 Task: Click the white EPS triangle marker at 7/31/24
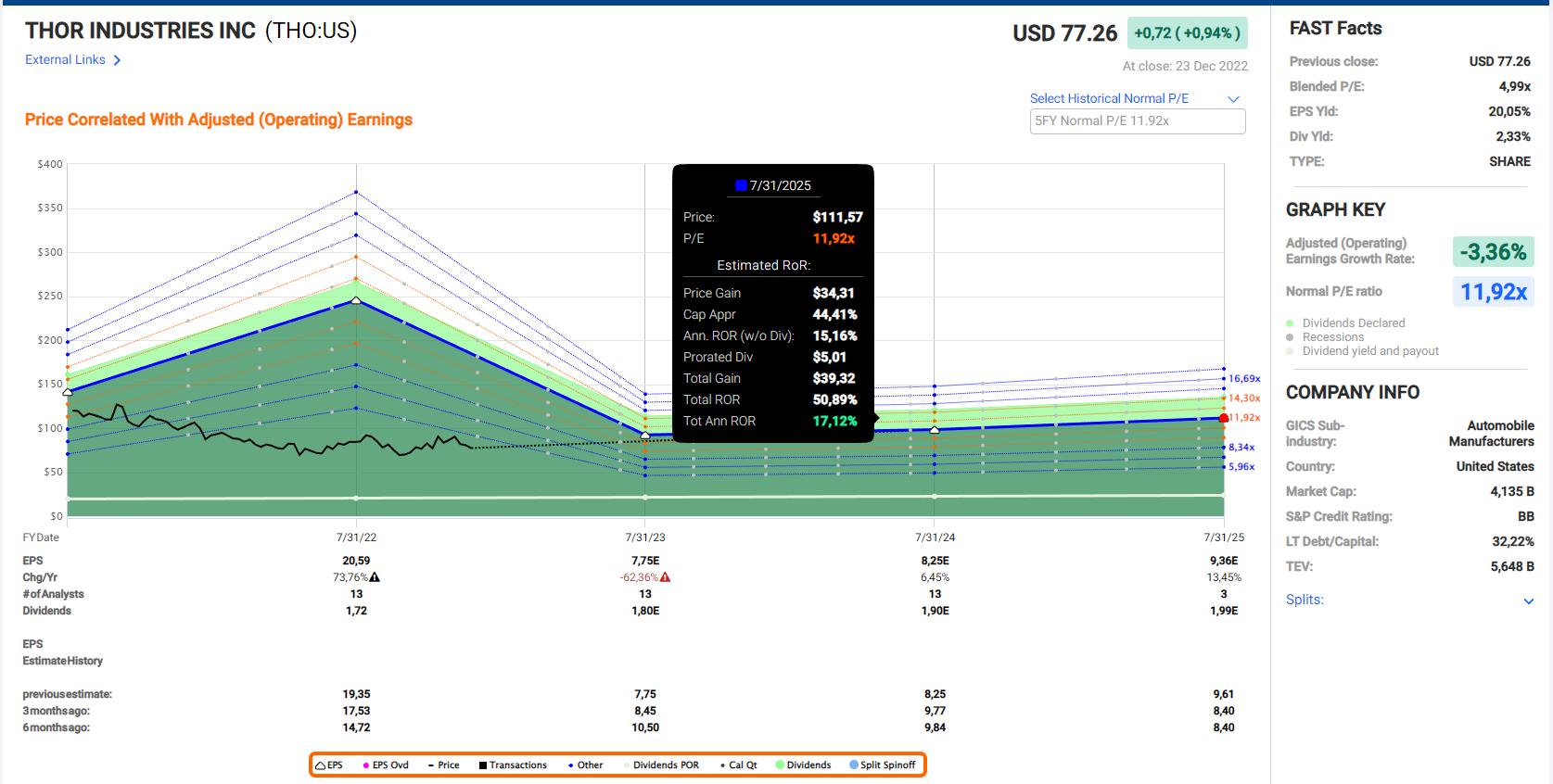pyautogui.click(x=935, y=429)
